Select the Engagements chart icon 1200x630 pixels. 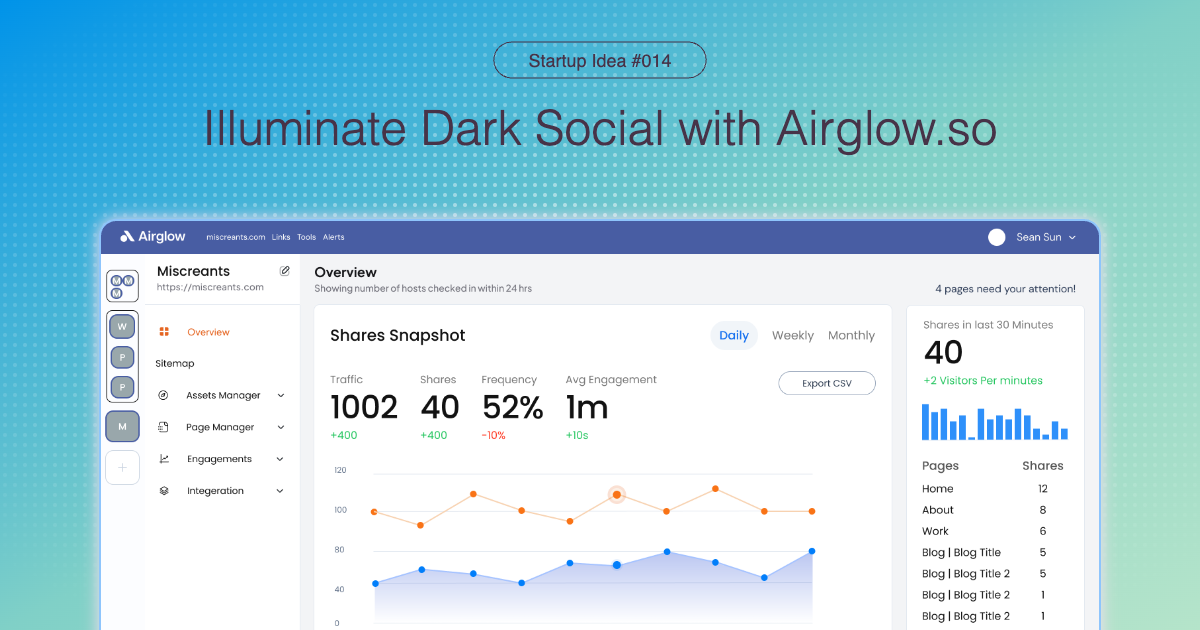click(x=163, y=458)
